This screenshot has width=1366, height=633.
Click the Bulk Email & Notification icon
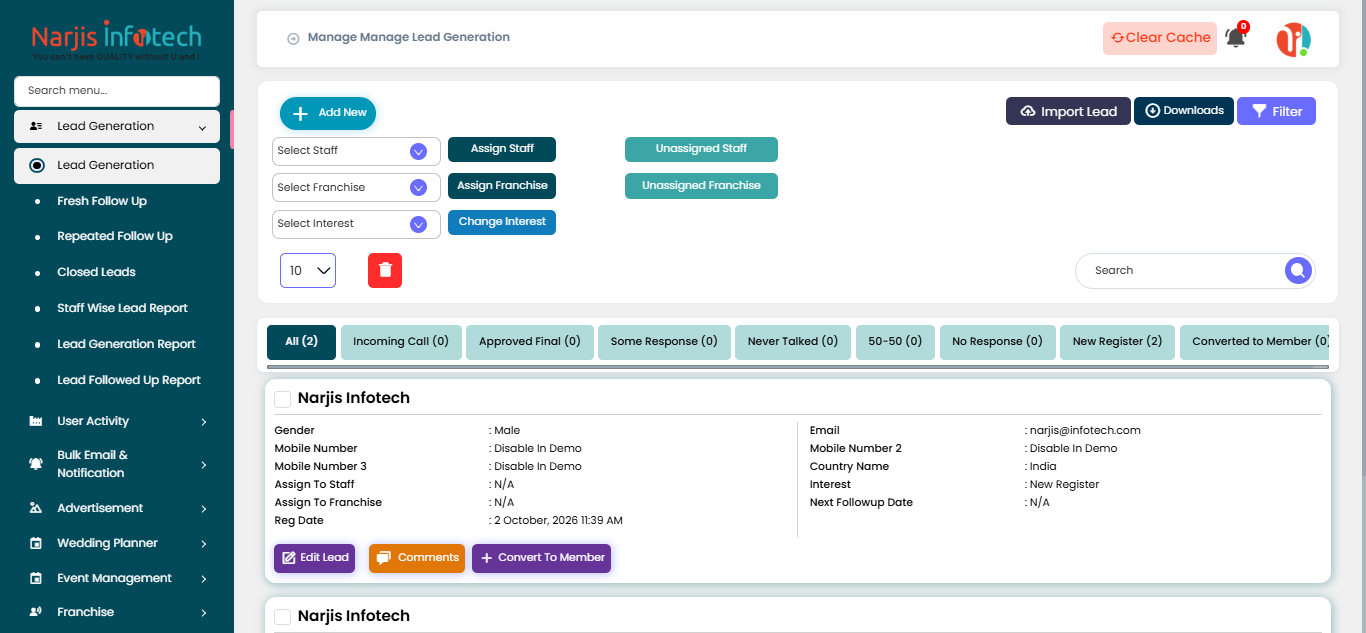(36, 464)
